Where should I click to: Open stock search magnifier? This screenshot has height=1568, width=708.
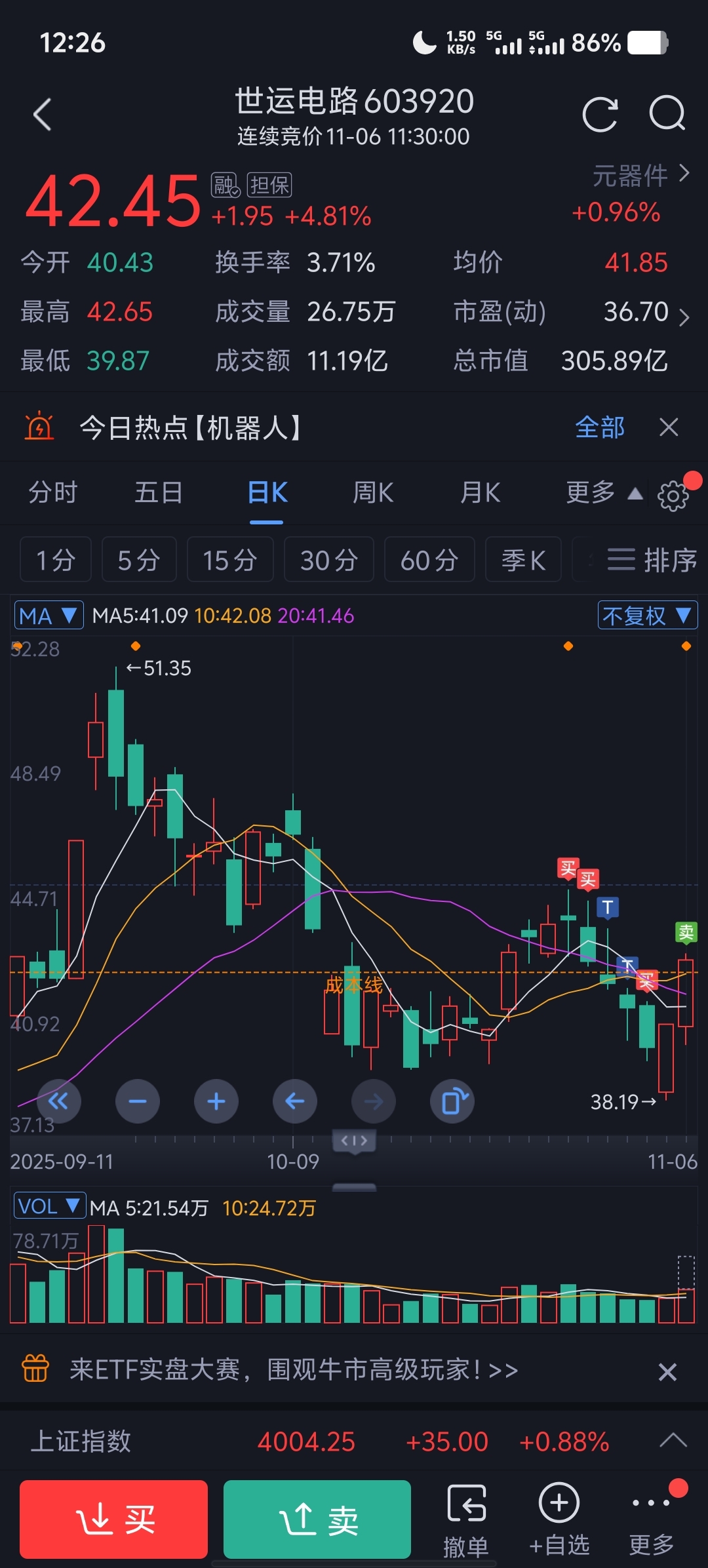[667, 114]
